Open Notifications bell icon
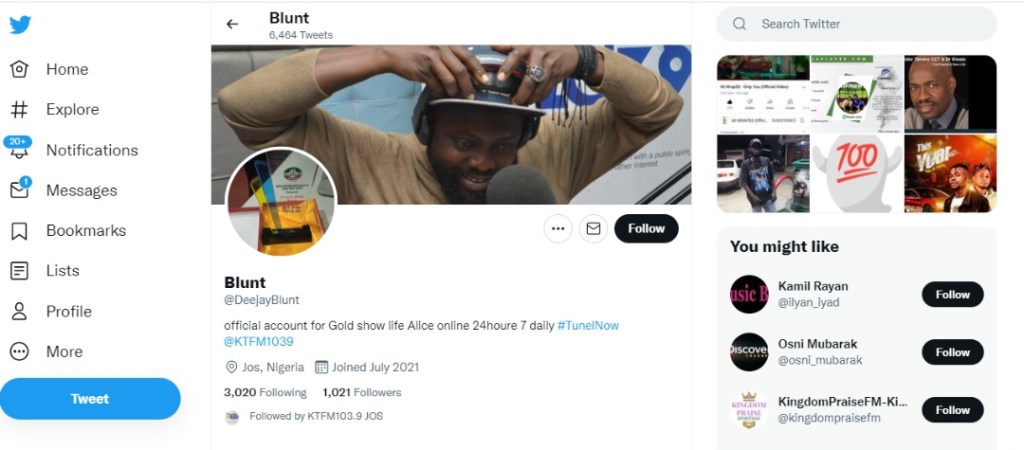 point(19,151)
